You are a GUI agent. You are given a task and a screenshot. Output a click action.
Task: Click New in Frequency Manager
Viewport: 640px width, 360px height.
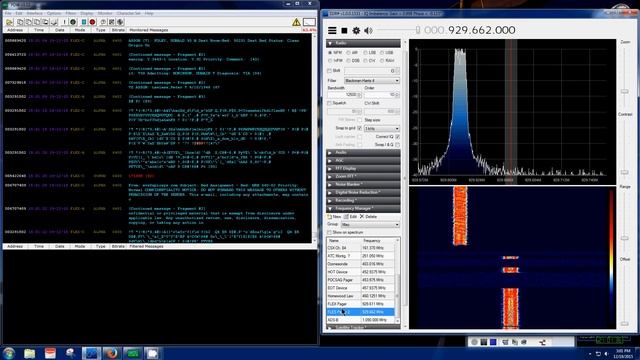[334, 217]
